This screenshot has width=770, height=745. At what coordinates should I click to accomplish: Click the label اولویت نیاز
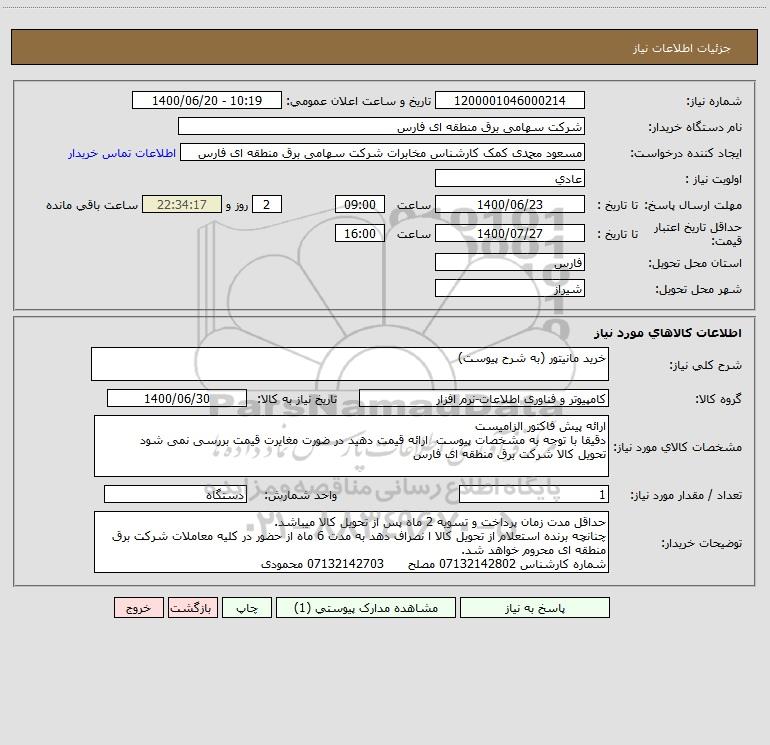point(714,180)
